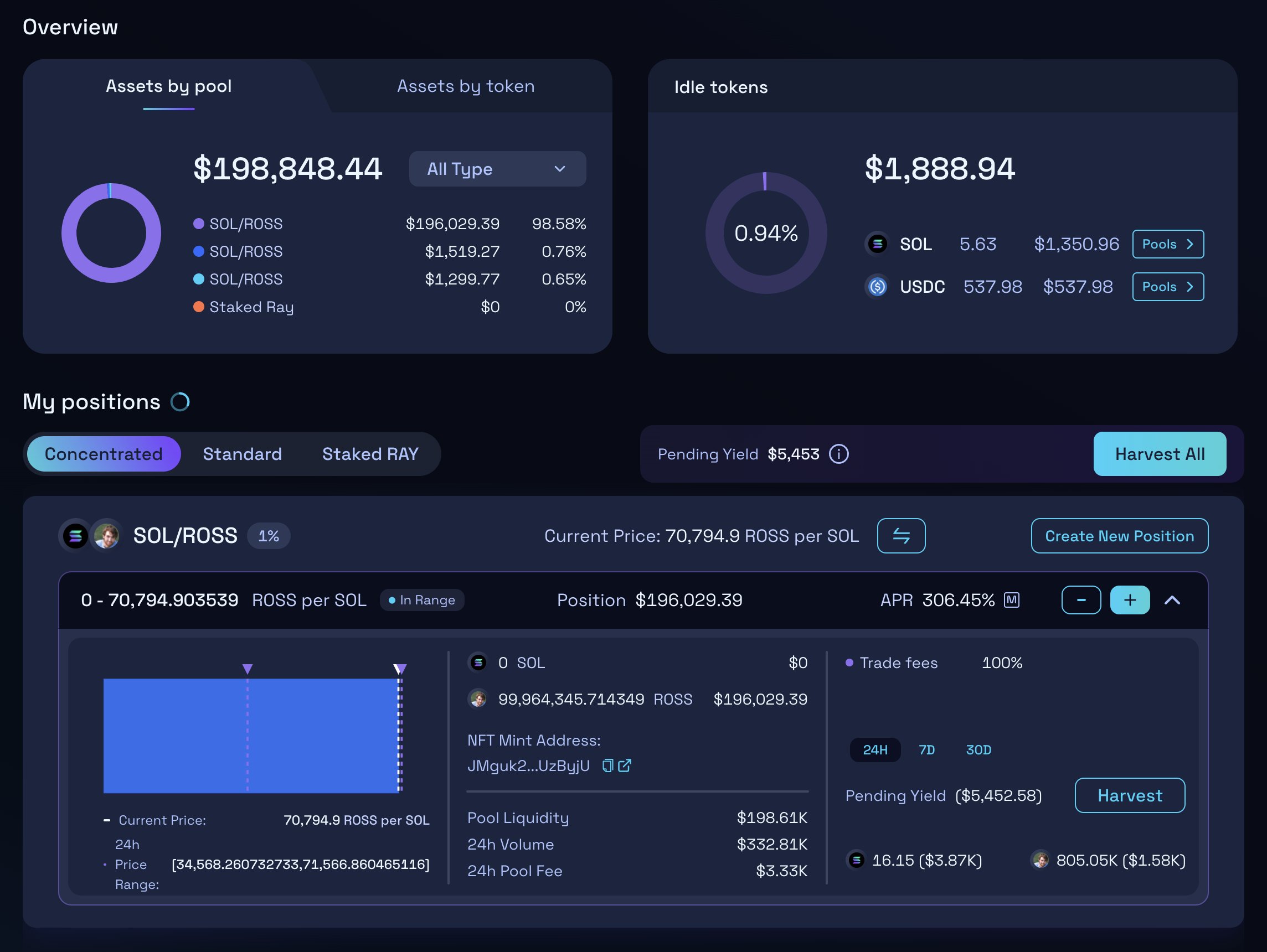
Task: Click the NFT mint address JMguk2...UzByjU
Action: (528, 766)
